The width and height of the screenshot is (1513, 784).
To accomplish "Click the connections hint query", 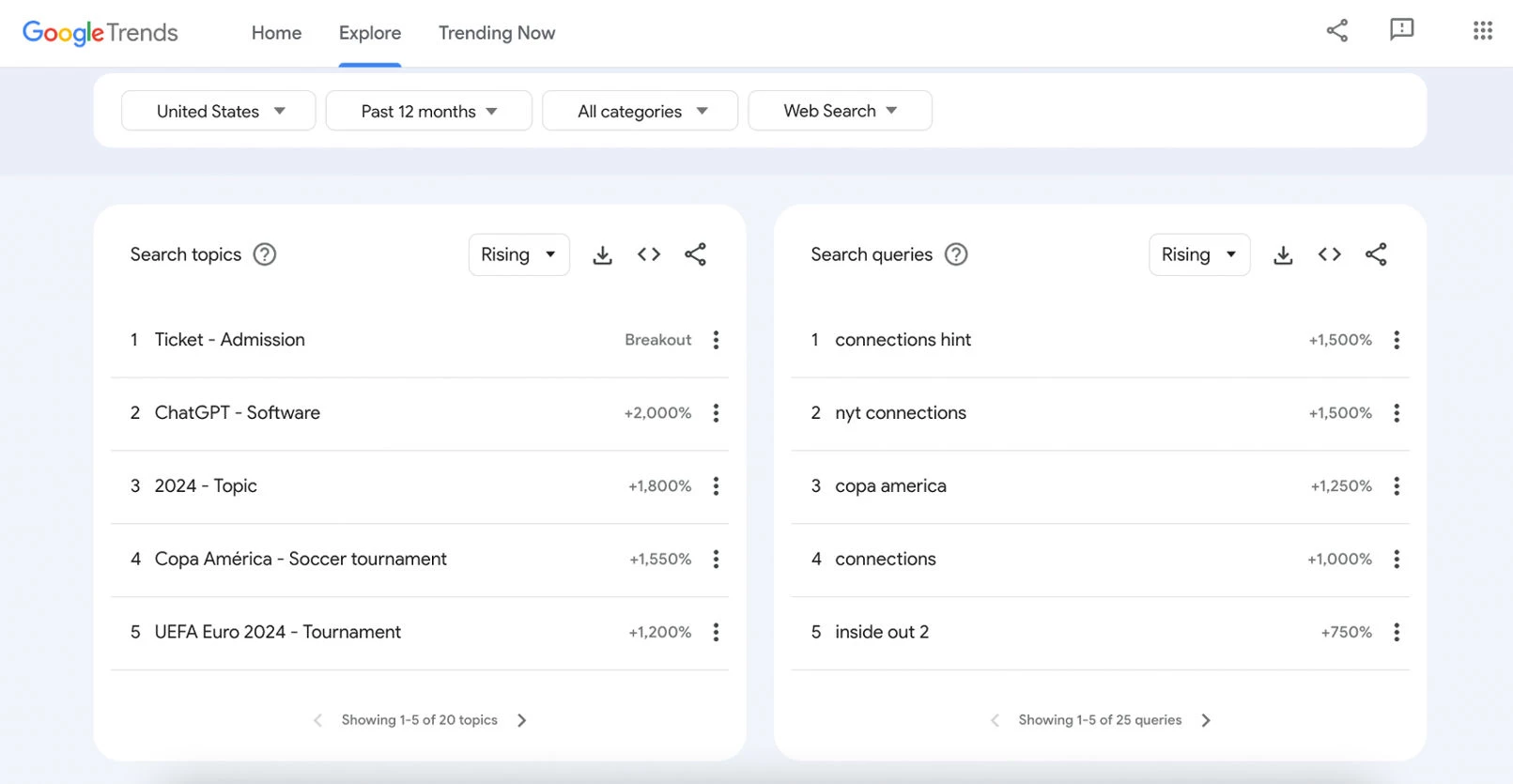I will 903,340.
